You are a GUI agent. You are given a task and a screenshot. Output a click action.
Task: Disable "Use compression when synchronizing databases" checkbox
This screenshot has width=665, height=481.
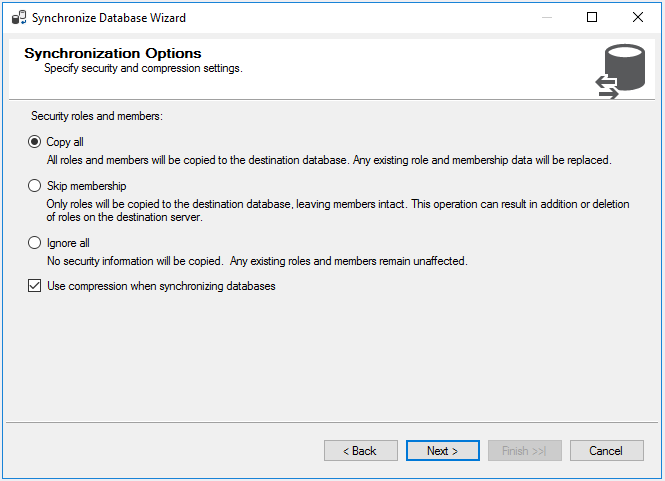pos(35,286)
